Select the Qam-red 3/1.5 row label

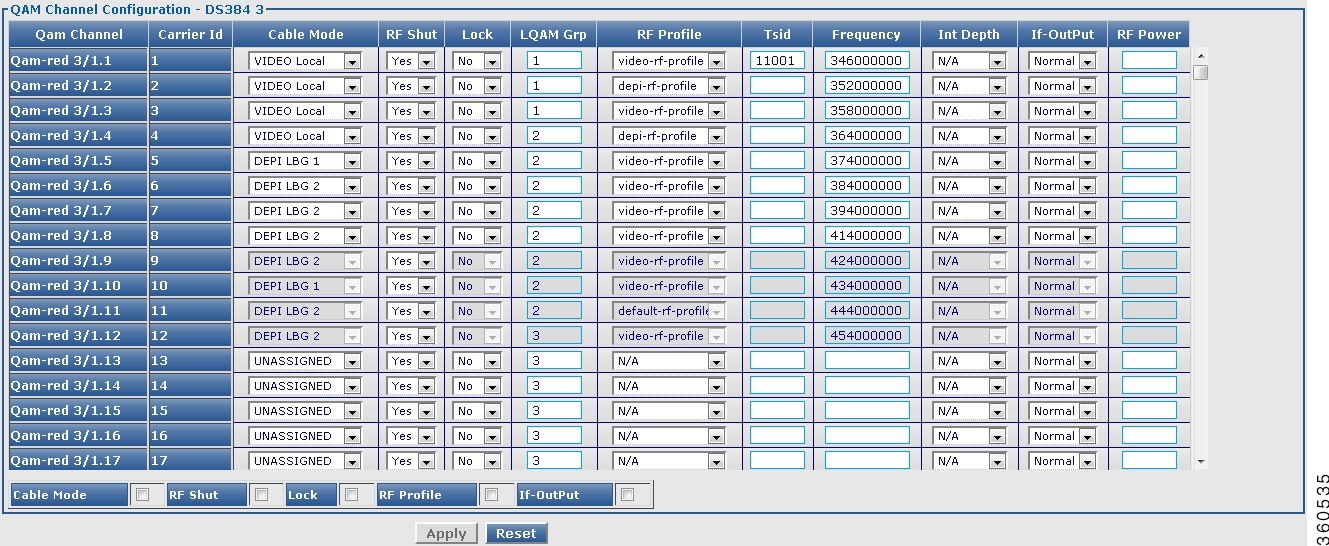coord(78,161)
